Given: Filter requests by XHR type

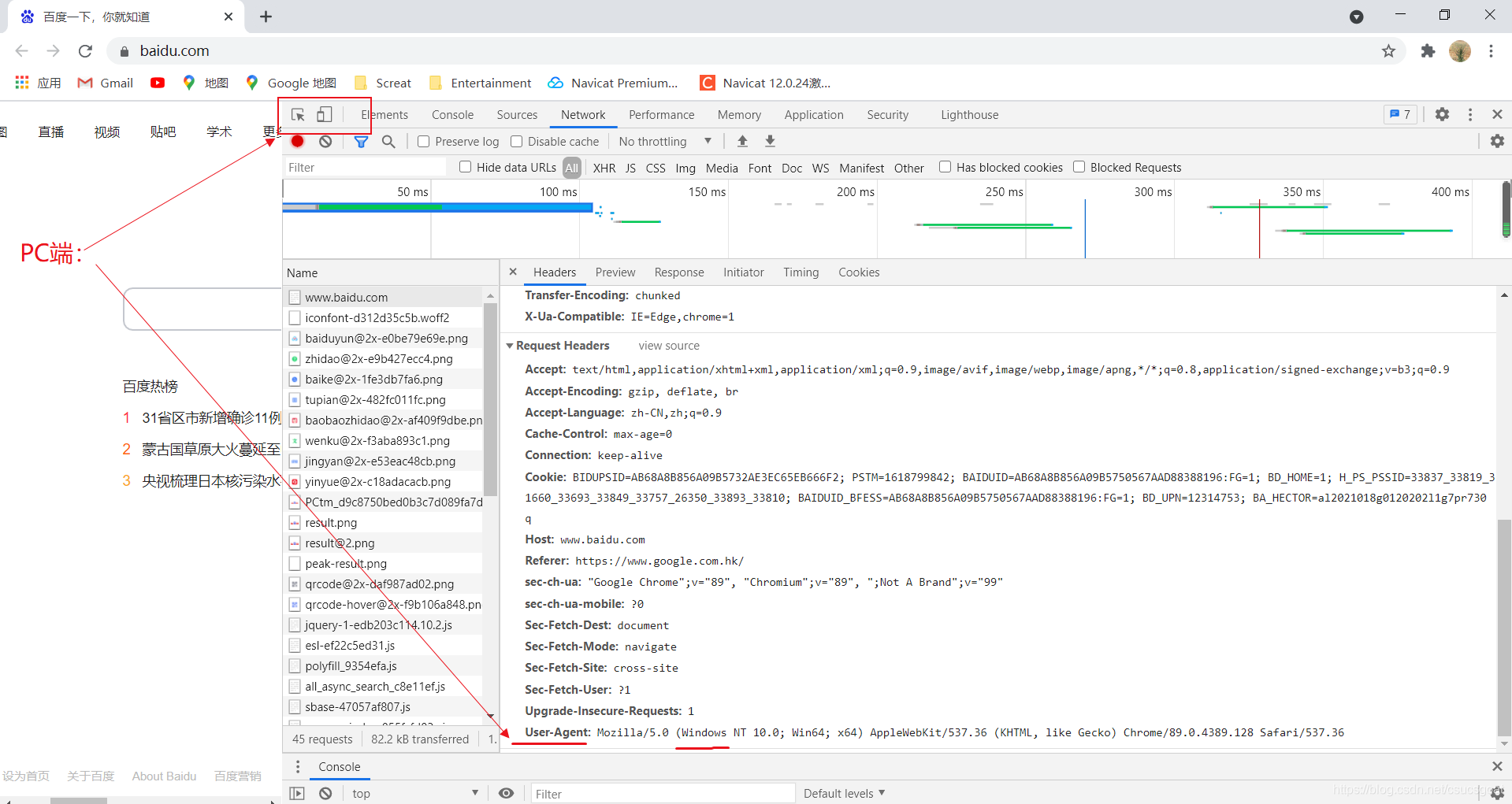Looking at the screenshot, I should click(x=604, y=168).
